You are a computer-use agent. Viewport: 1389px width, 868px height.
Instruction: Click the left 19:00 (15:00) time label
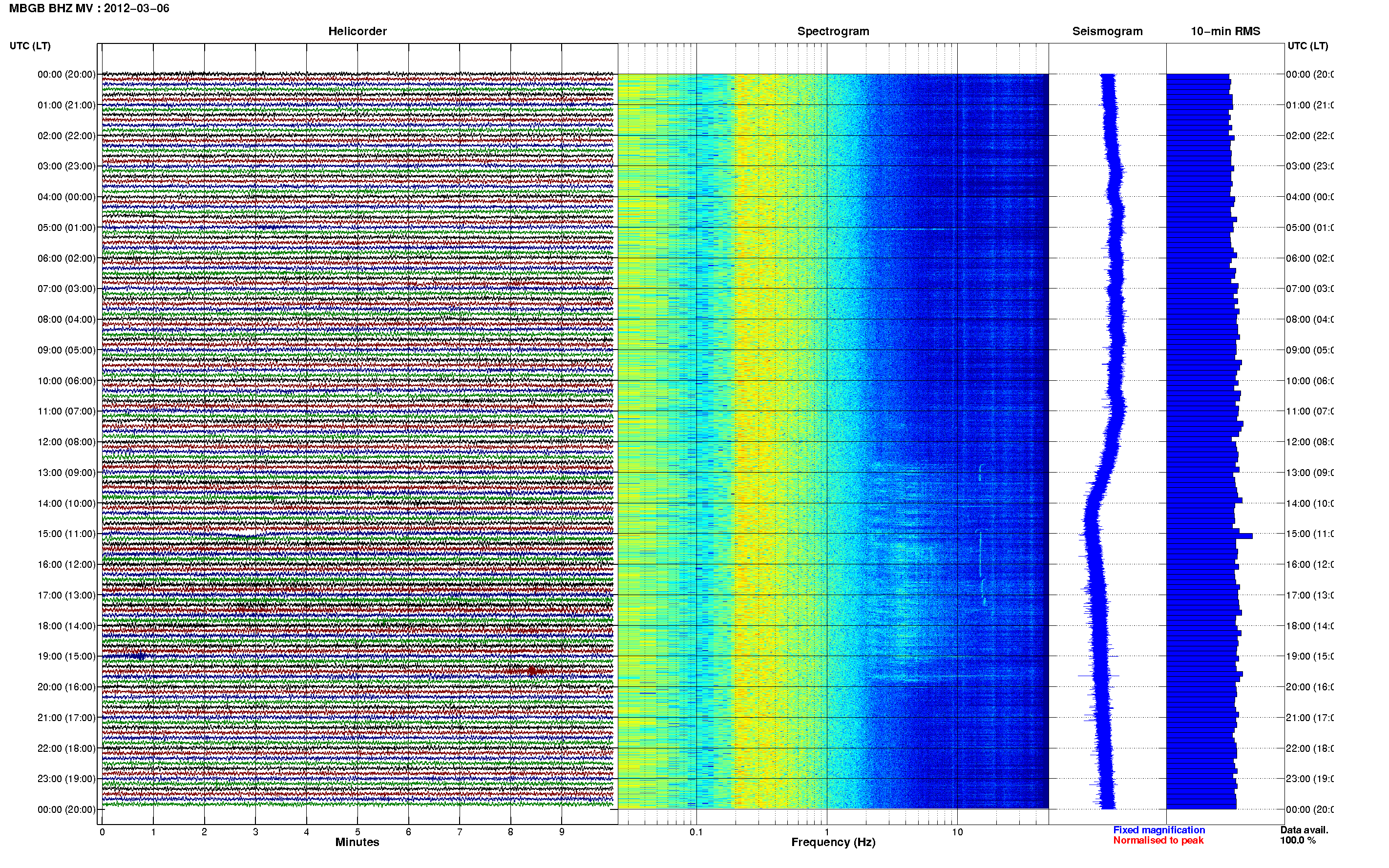coord(66,656)
